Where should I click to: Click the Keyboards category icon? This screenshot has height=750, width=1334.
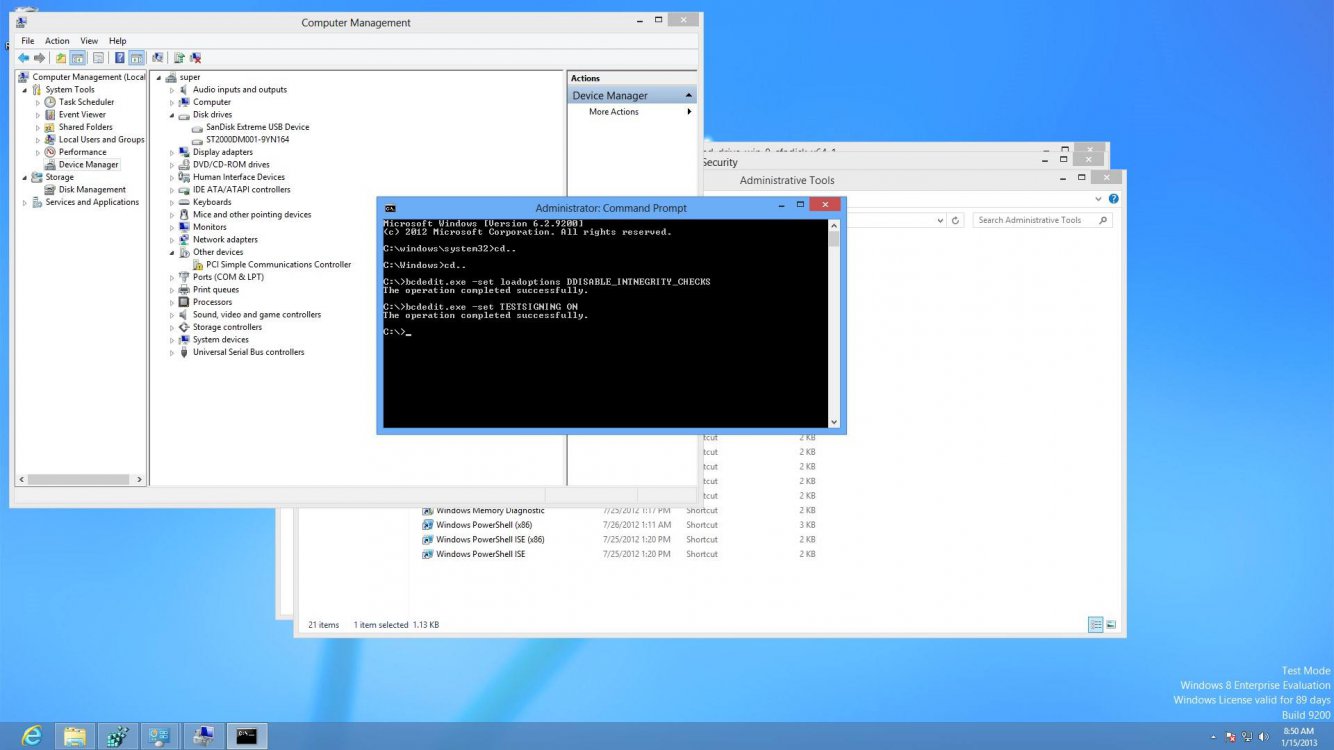coord(184,202)
